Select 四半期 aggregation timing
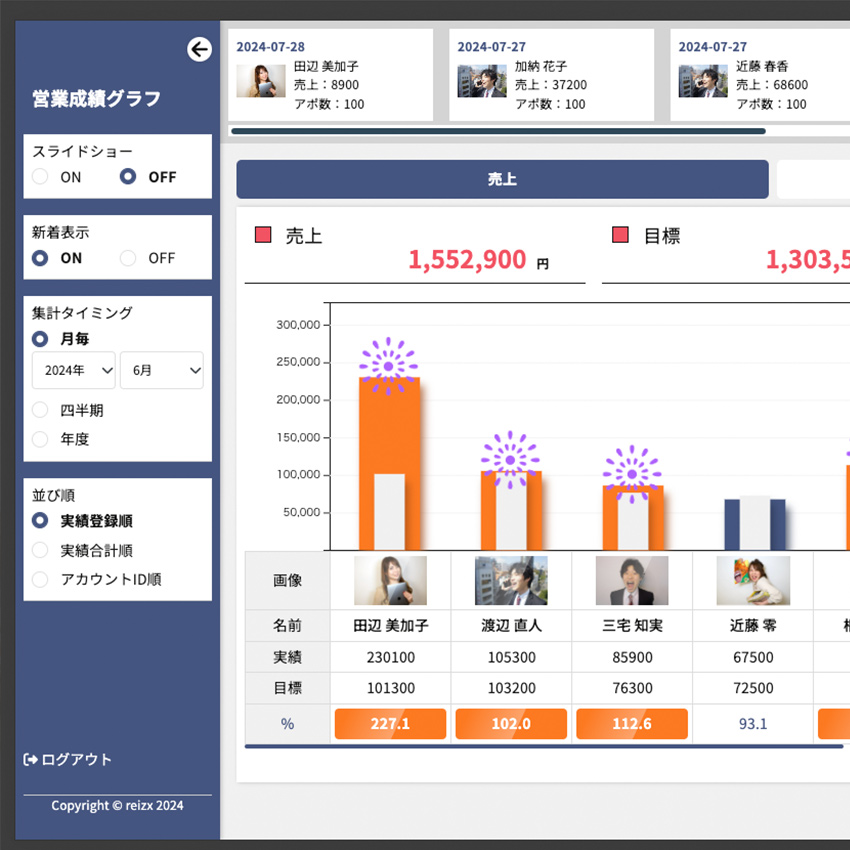 tap(41, 410)
